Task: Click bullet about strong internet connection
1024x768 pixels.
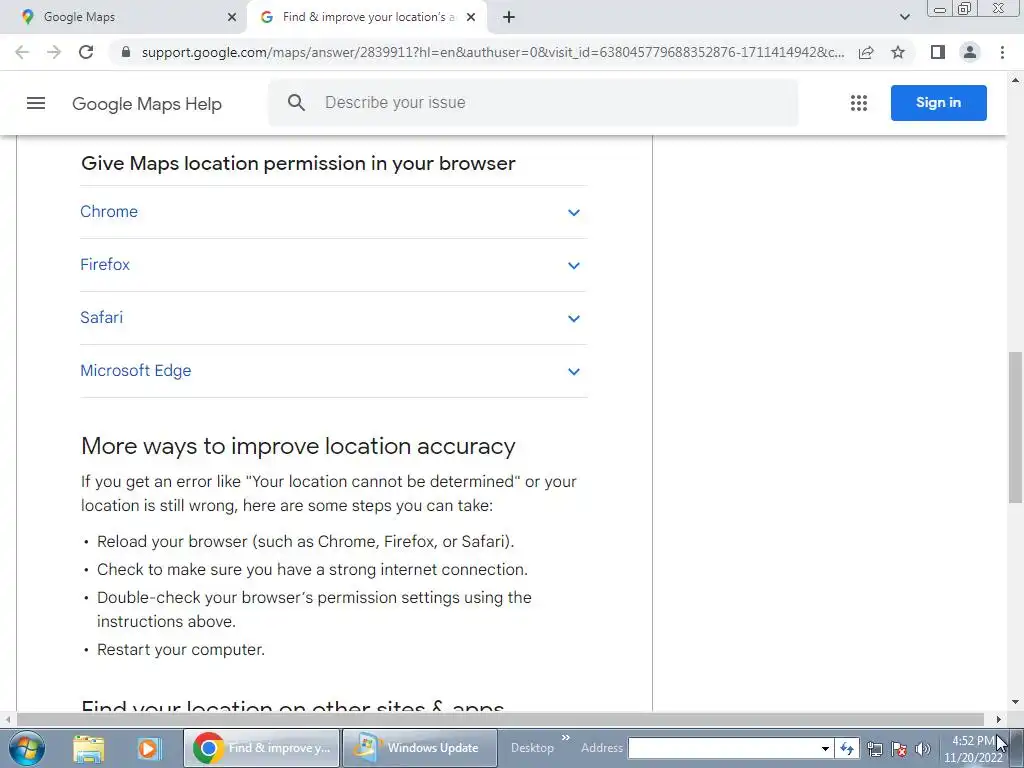Action: tap(312, 569)
